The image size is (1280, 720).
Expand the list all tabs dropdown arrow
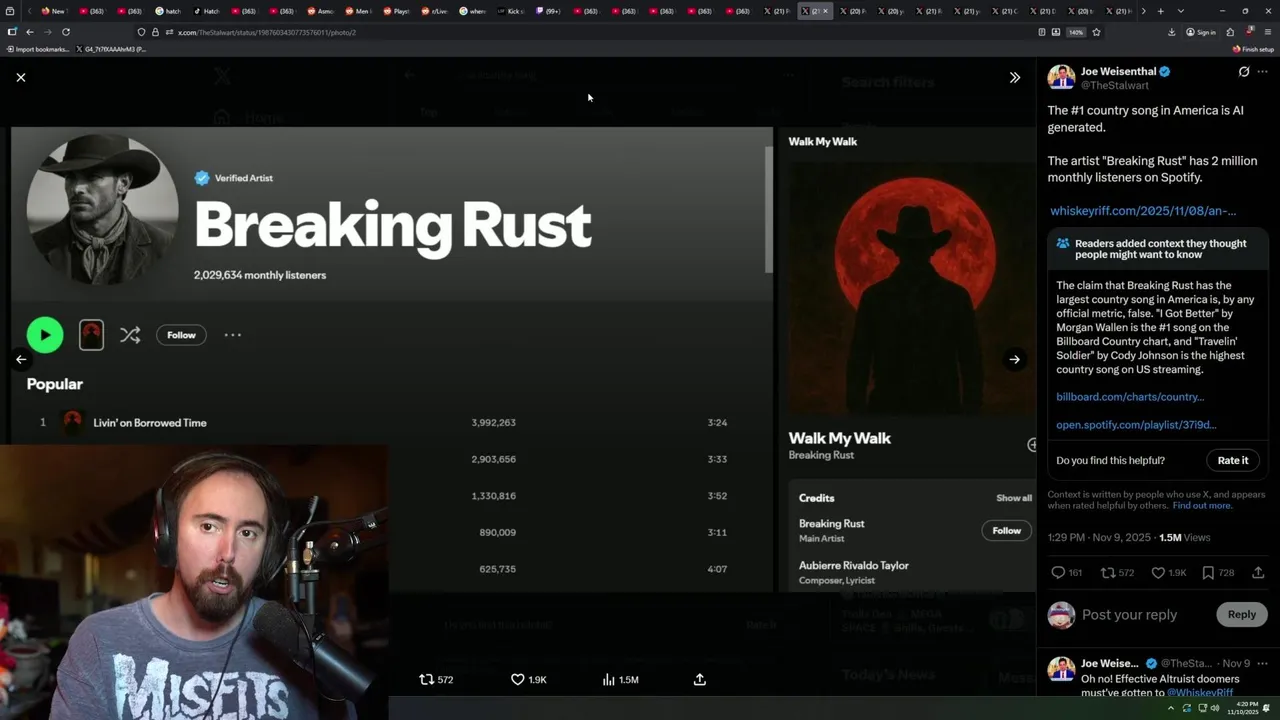tap(1181, 11)
